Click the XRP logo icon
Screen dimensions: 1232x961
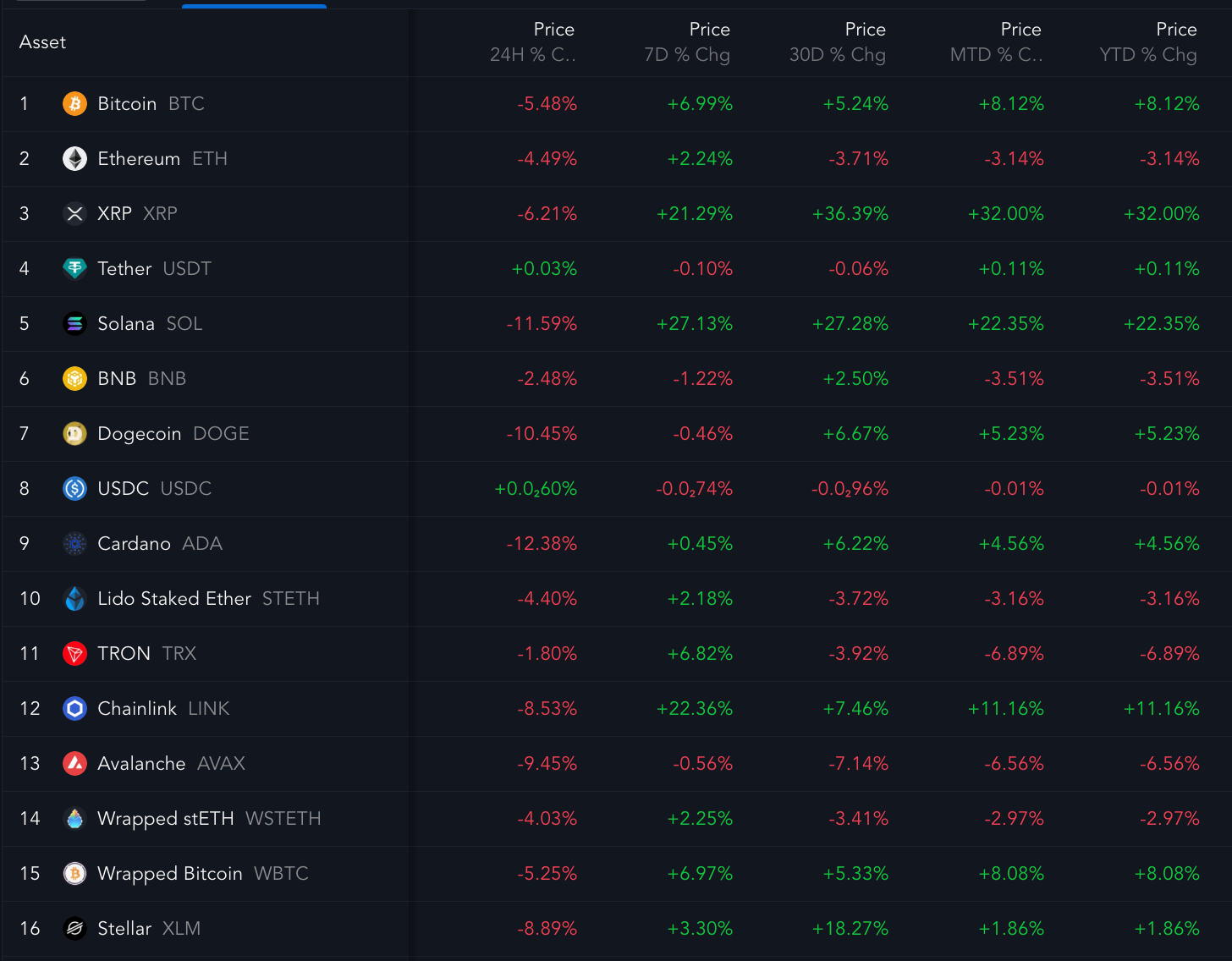74,214
